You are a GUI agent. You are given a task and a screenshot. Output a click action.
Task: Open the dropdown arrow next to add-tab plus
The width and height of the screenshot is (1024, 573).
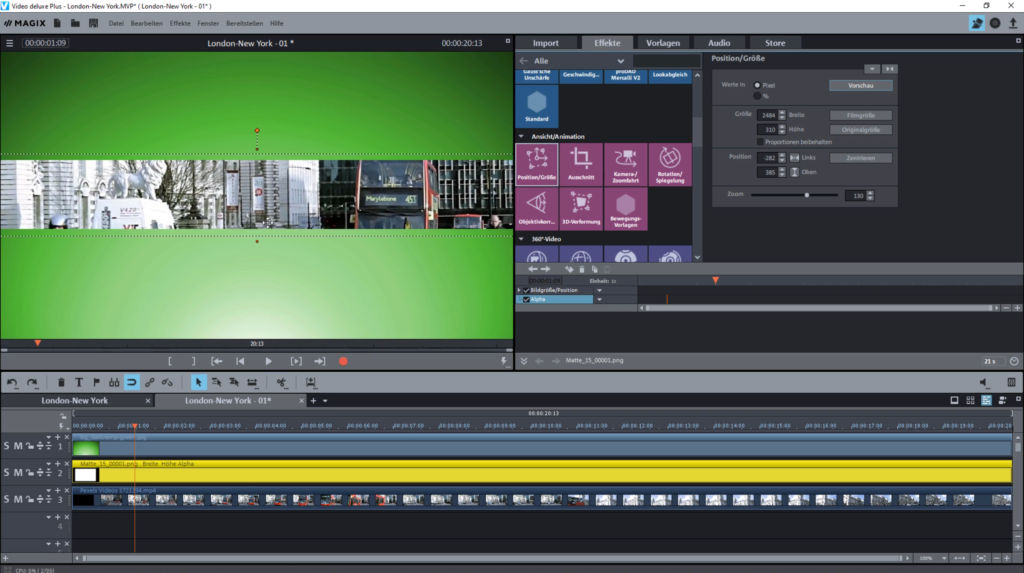pyautogui.click(x=325, y=401)
